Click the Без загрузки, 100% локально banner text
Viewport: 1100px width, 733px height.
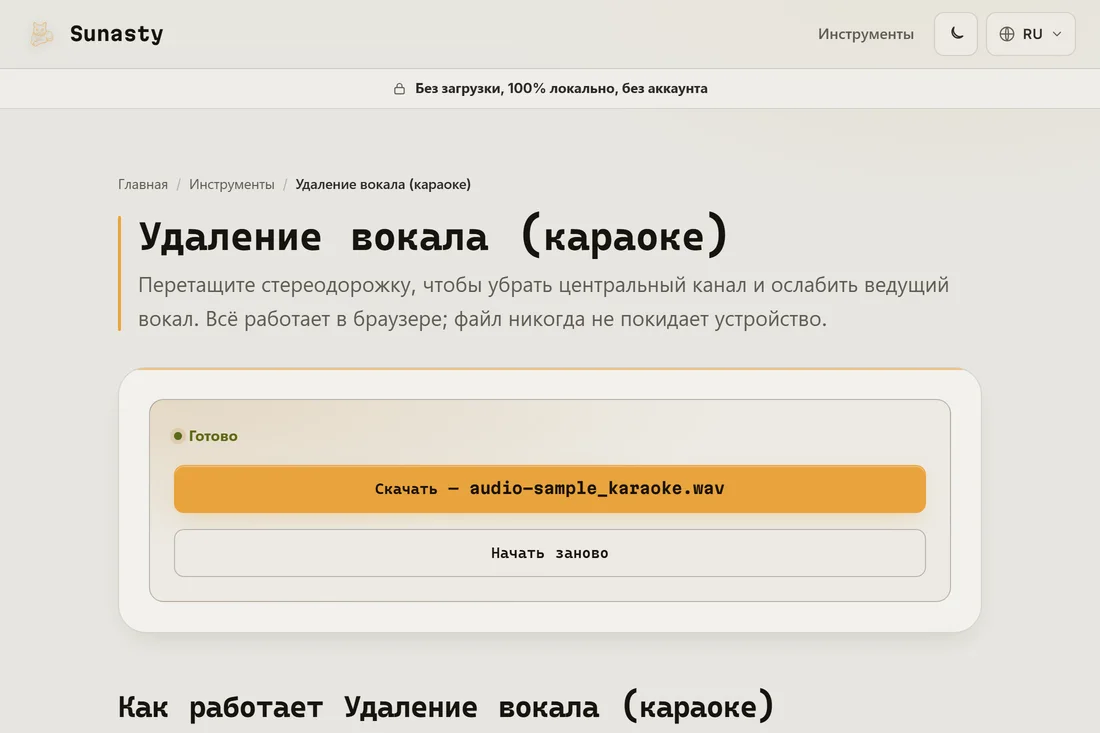point(561,88)
